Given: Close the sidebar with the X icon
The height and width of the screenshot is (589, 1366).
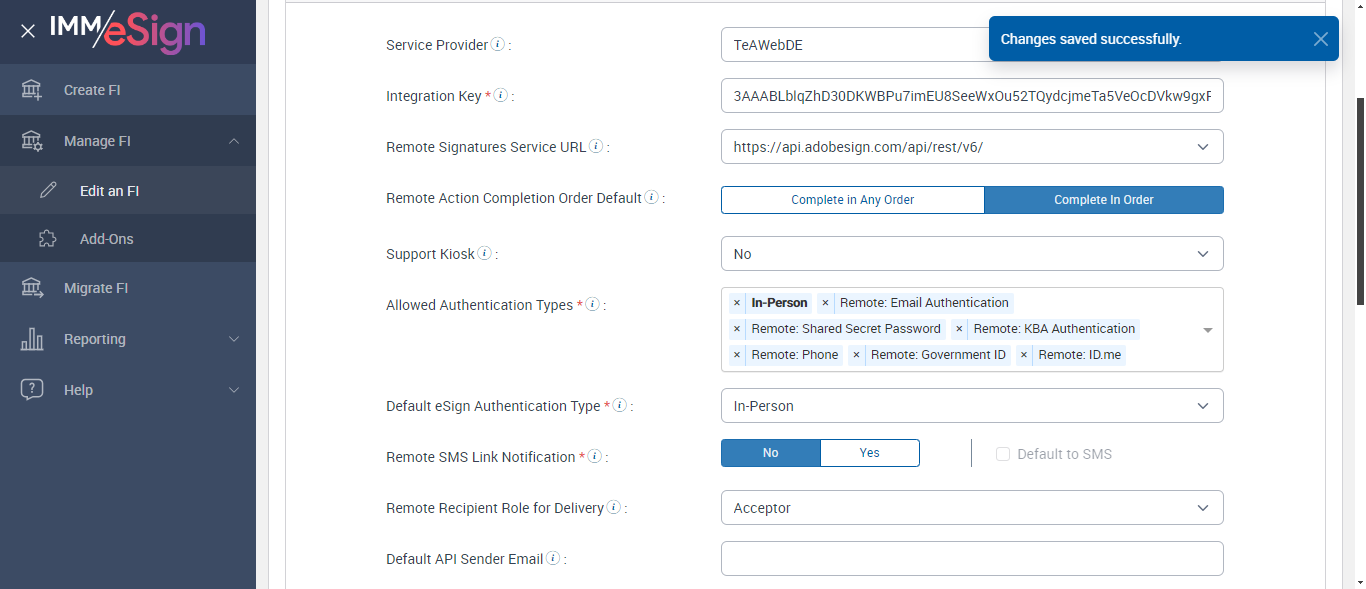Looking at the screenshot, I should 28,31.
